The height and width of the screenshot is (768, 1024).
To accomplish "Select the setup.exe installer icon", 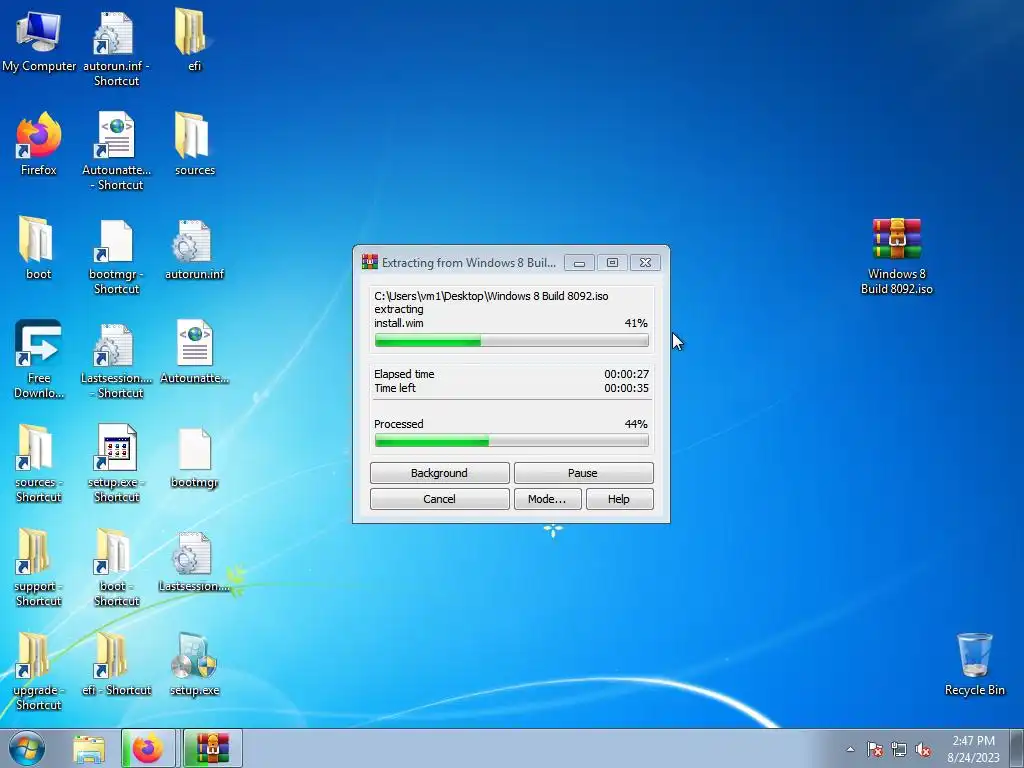I will [x=194, y=664].
